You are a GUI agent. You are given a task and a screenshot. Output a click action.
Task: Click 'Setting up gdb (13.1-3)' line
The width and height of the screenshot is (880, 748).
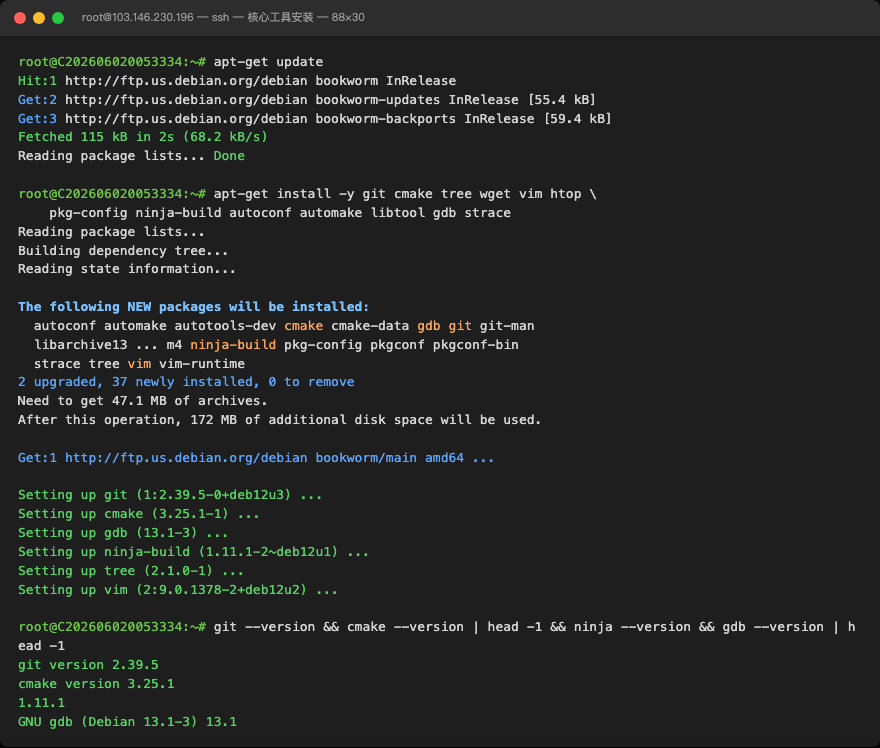(123, 533)
